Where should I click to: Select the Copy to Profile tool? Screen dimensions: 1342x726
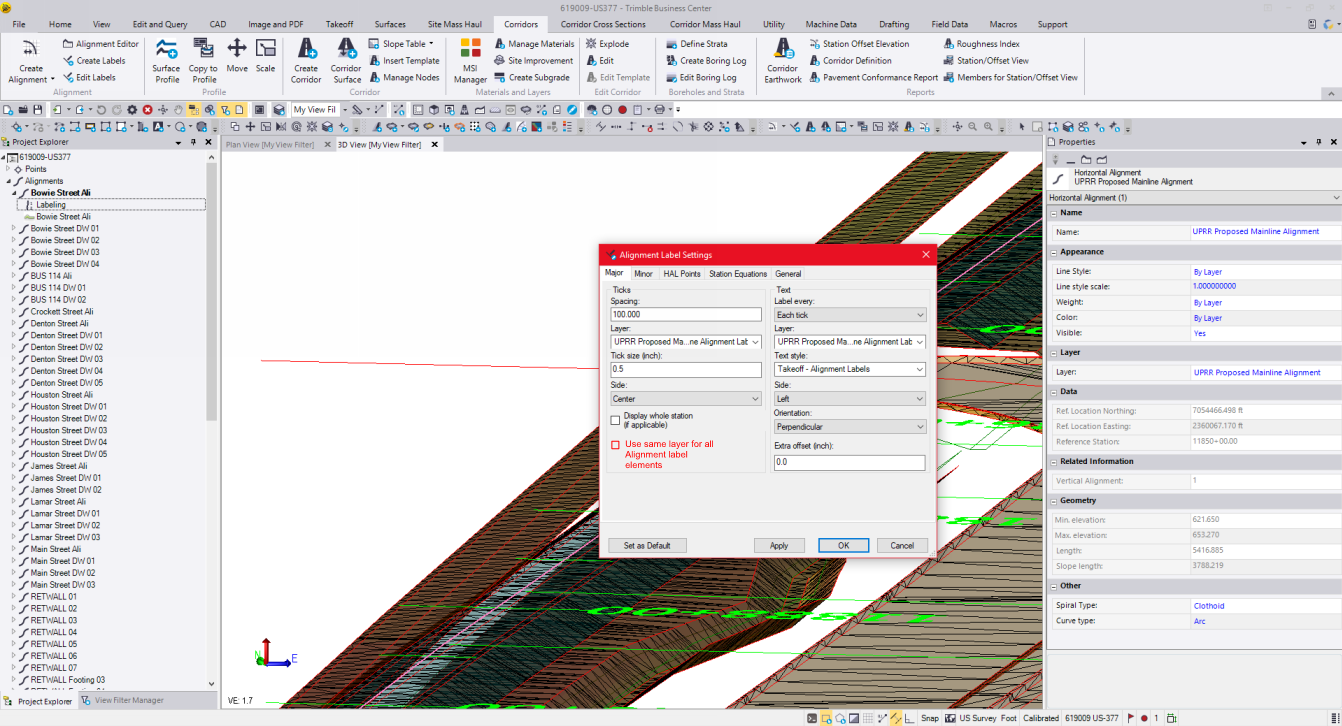point(203,60)
